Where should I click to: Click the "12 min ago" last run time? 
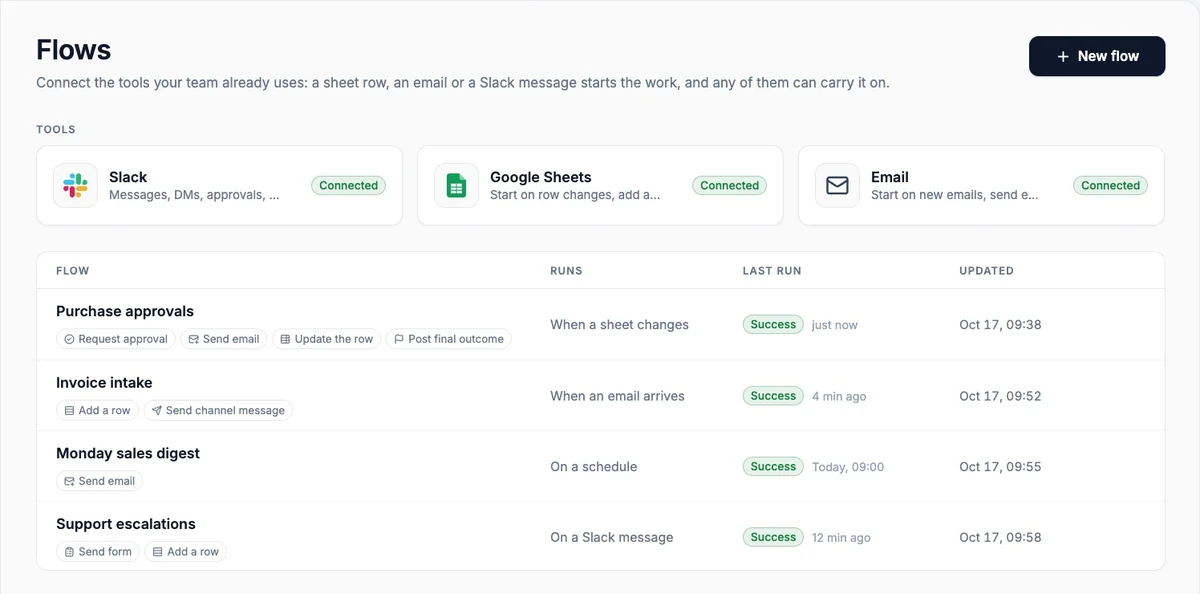pos(841,538)
